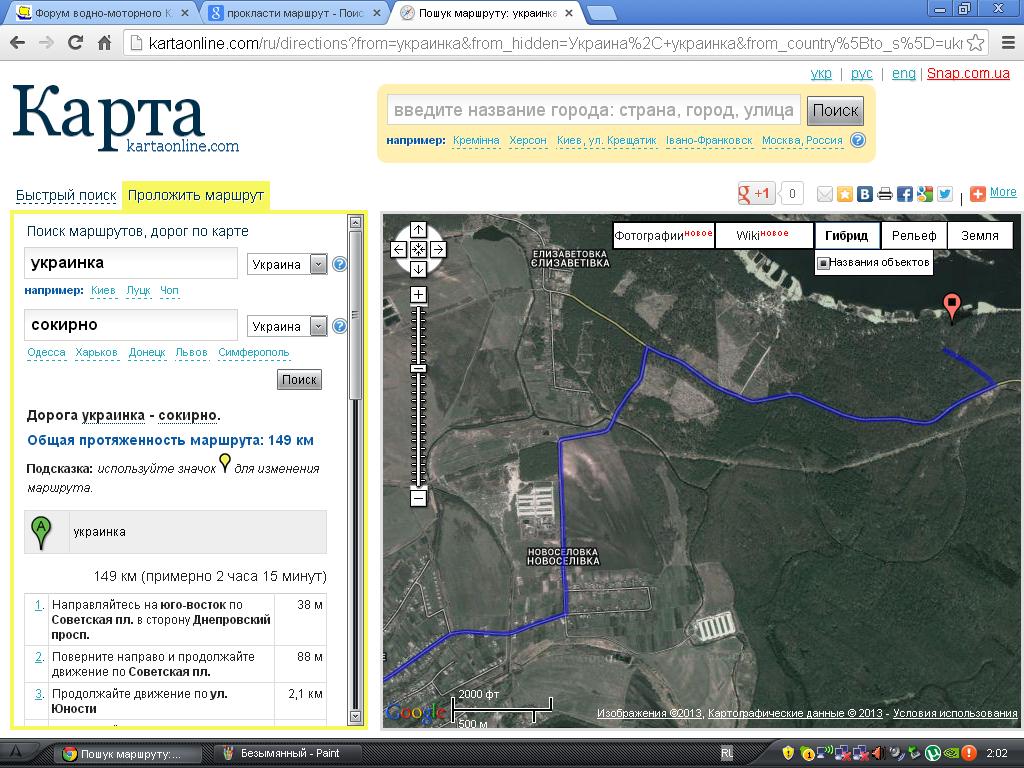Switch the map to Гибрид view
Image resolution: width=1024 pixels, height=768 pixels.
(x=847, y=236)
